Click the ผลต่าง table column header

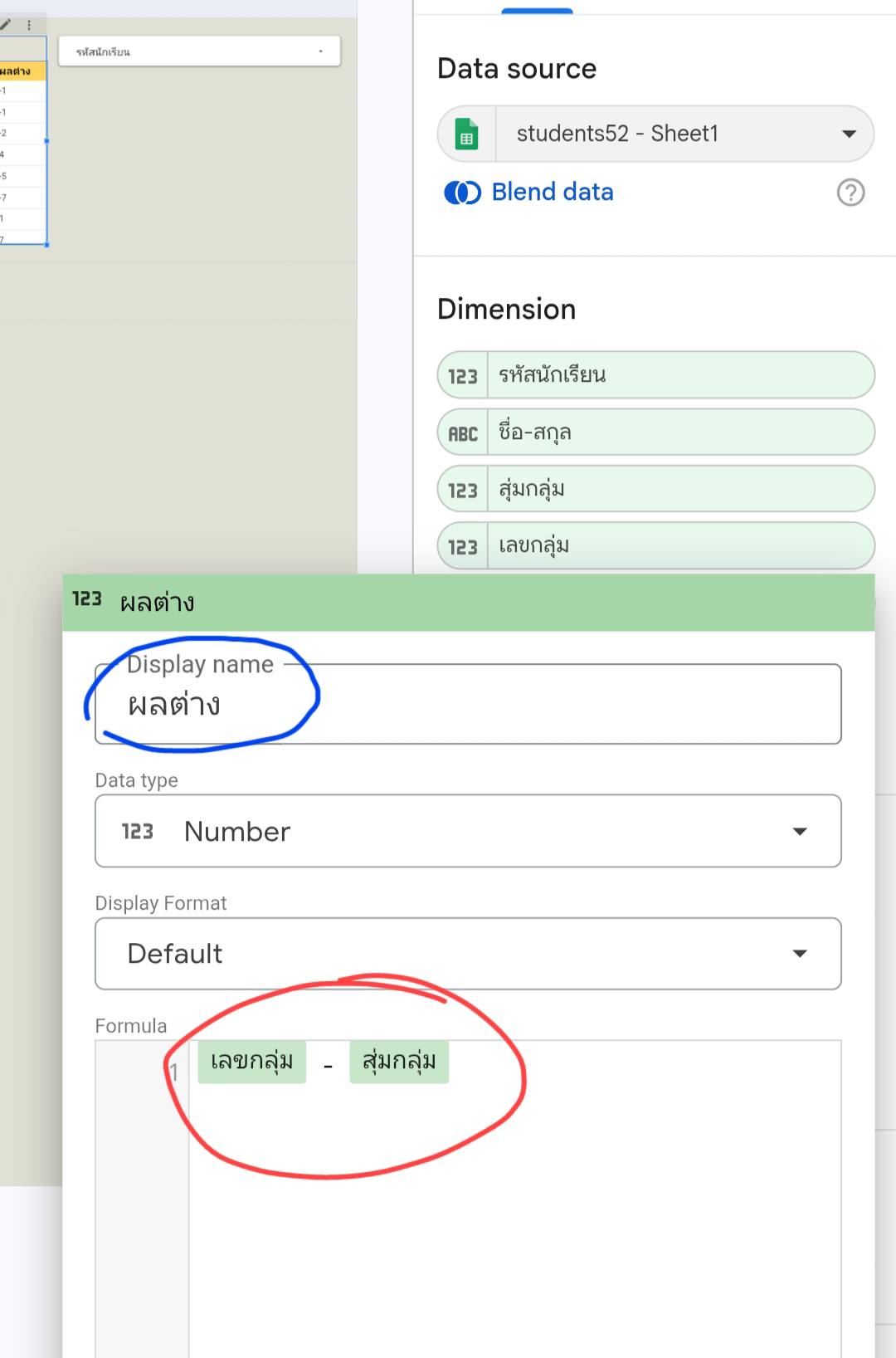18,71
